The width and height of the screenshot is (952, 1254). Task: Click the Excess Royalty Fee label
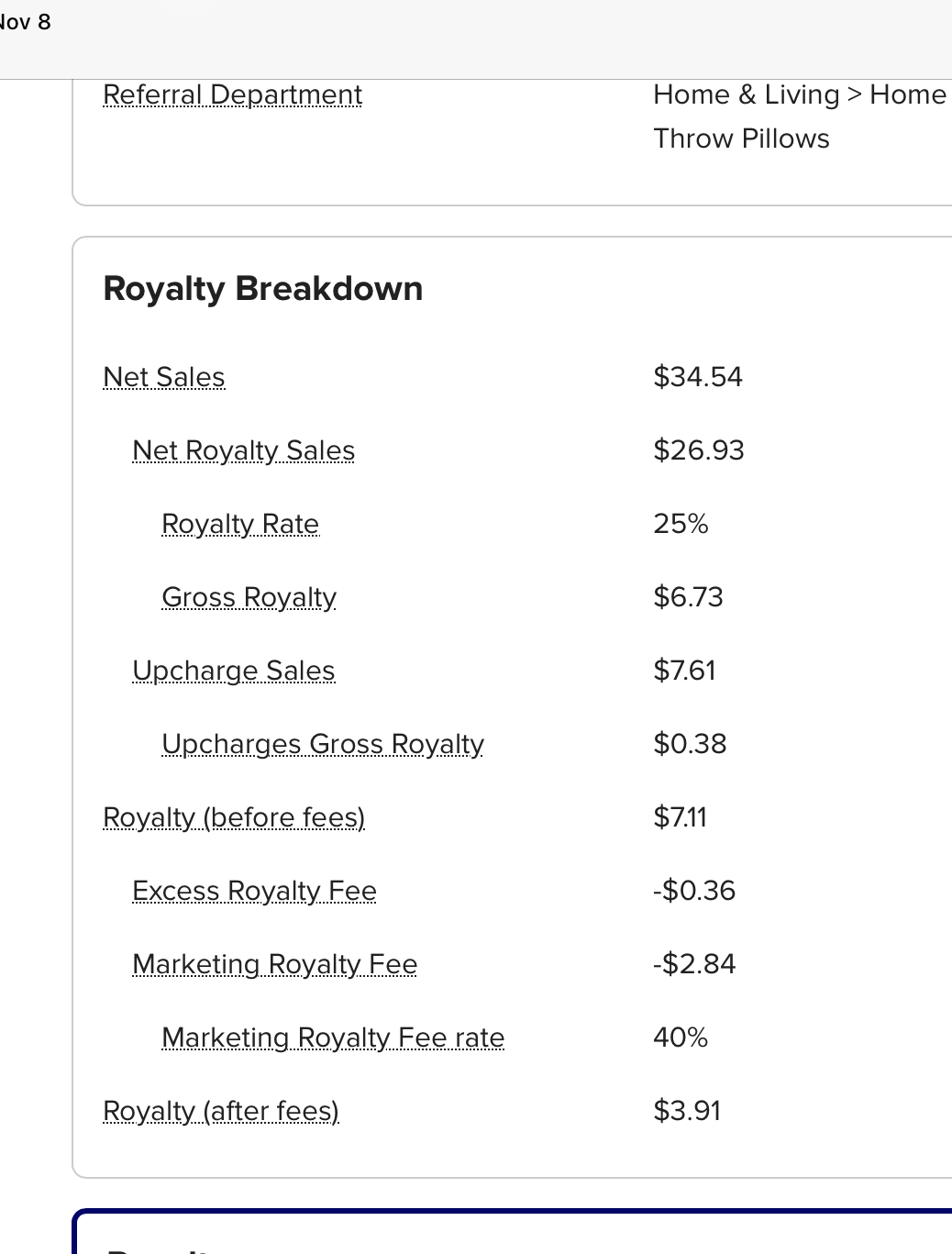tap(254, 891)
